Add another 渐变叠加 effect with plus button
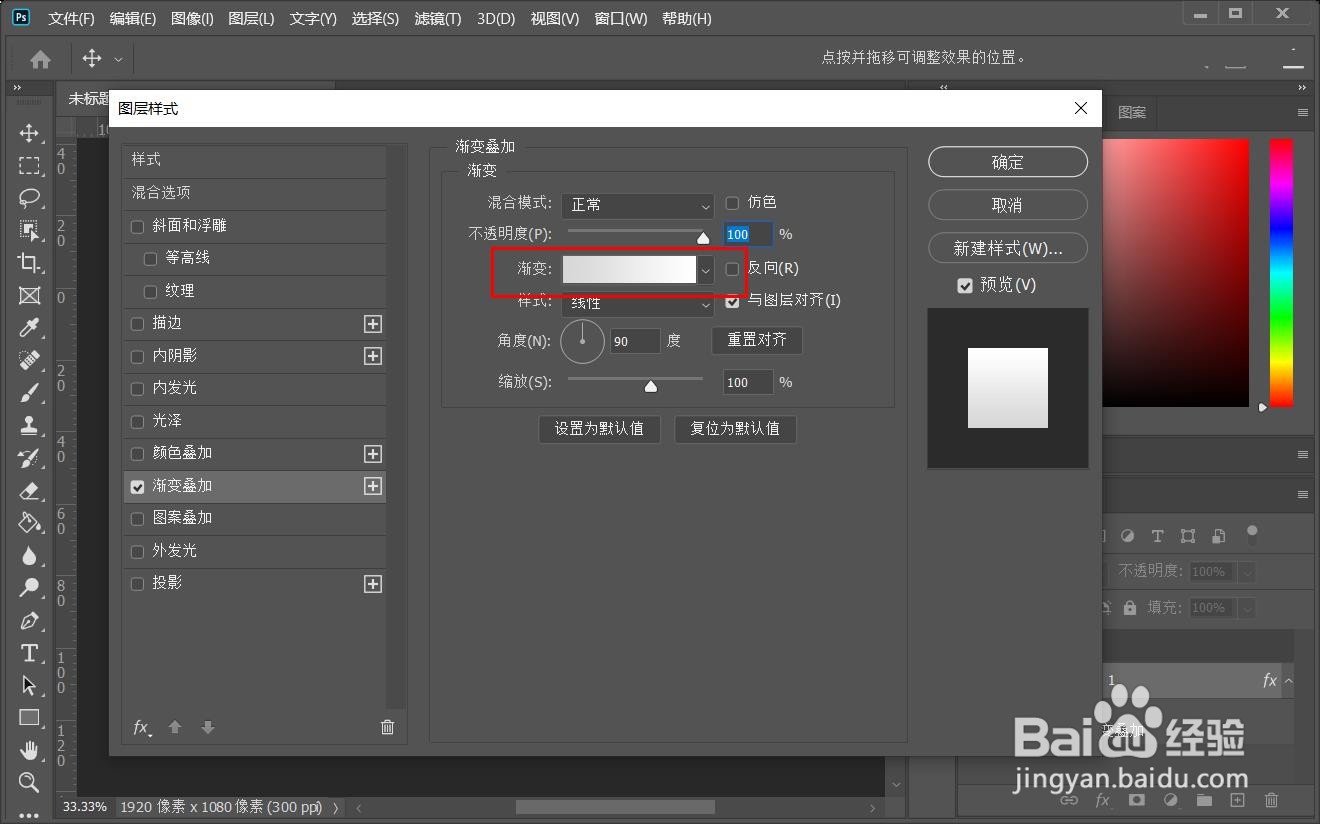1320x824 pixels. (x=373, y=486)
